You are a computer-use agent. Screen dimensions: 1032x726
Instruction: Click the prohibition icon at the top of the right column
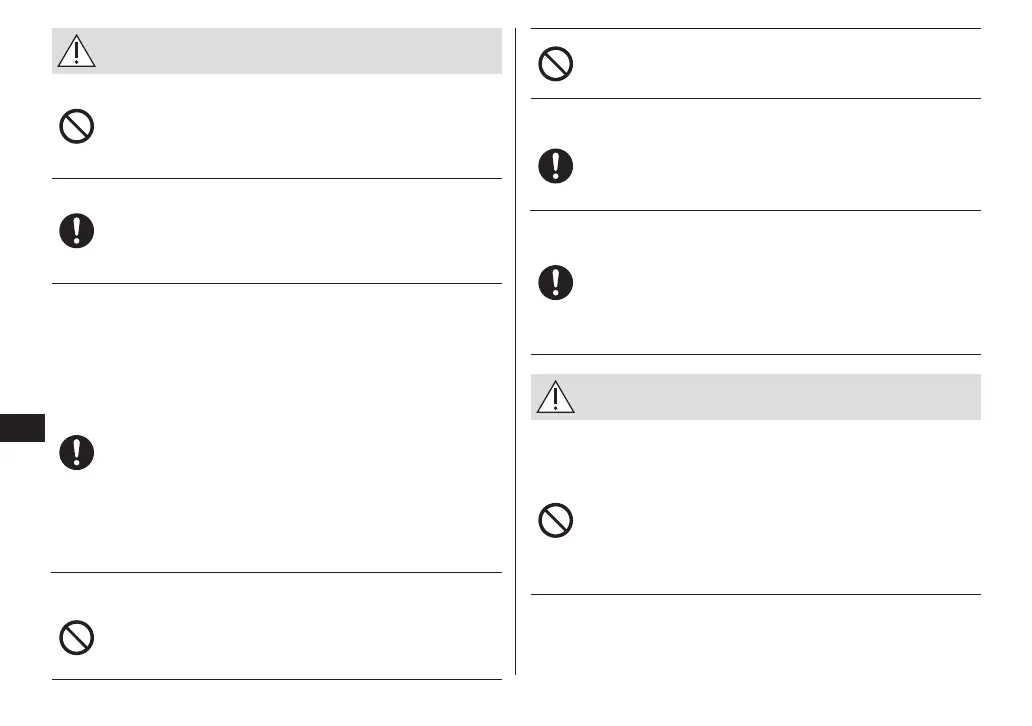coord(555,65)
